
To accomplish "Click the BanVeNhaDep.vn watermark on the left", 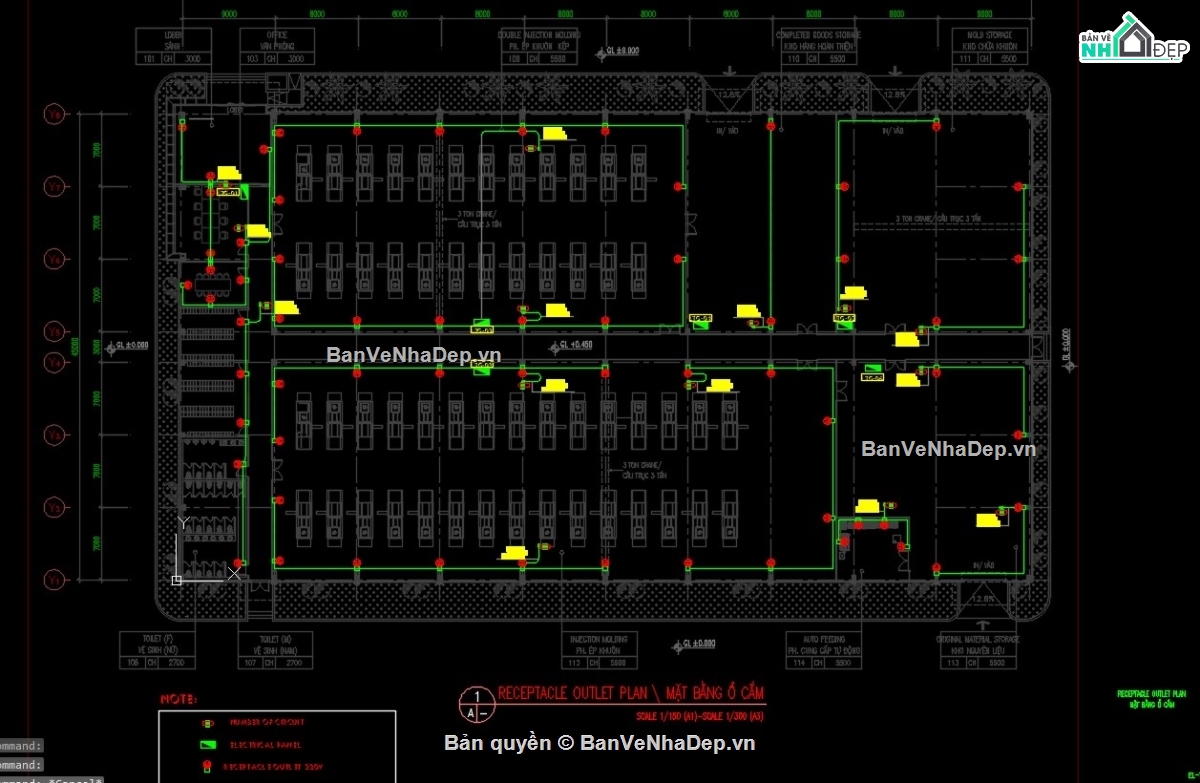I will 413,354.
